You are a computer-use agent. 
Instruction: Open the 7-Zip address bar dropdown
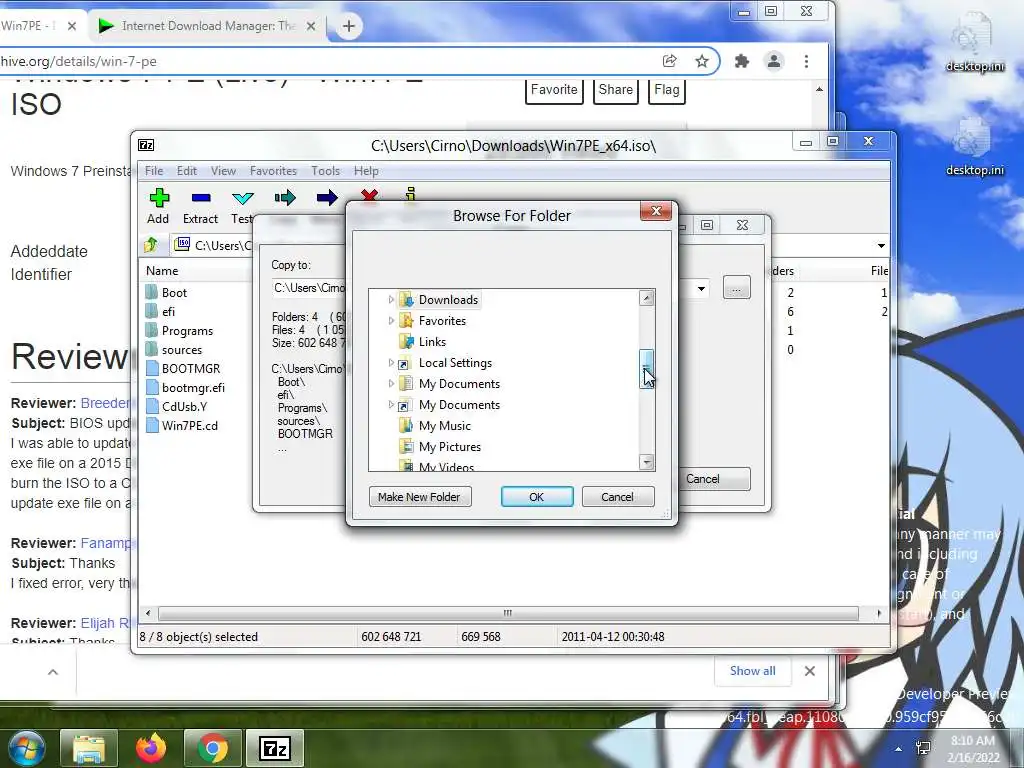[881, 246]
